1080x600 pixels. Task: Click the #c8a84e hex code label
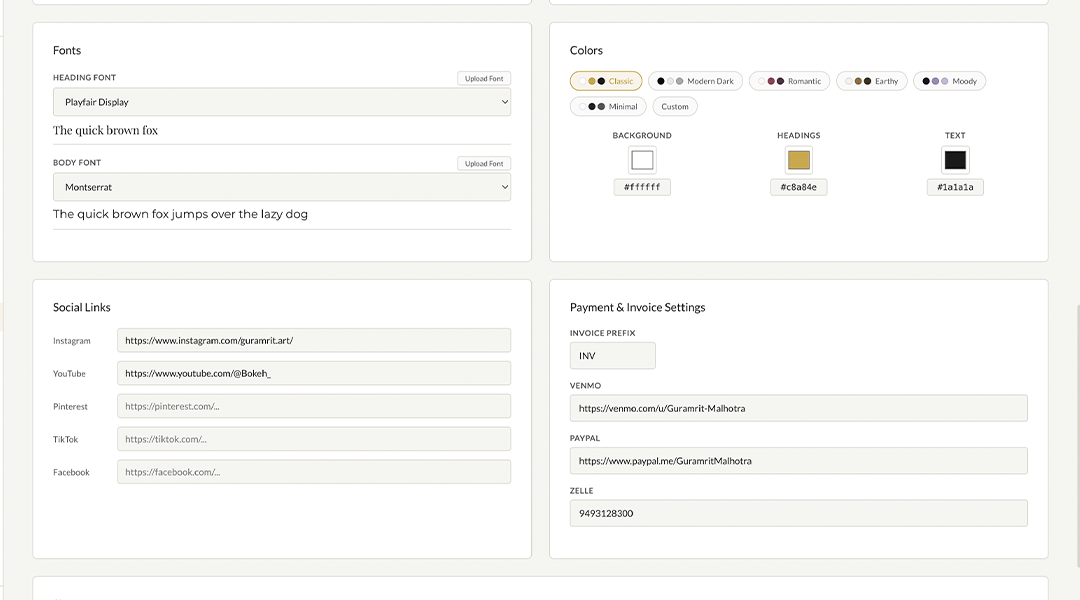click(x=798, y=186)
